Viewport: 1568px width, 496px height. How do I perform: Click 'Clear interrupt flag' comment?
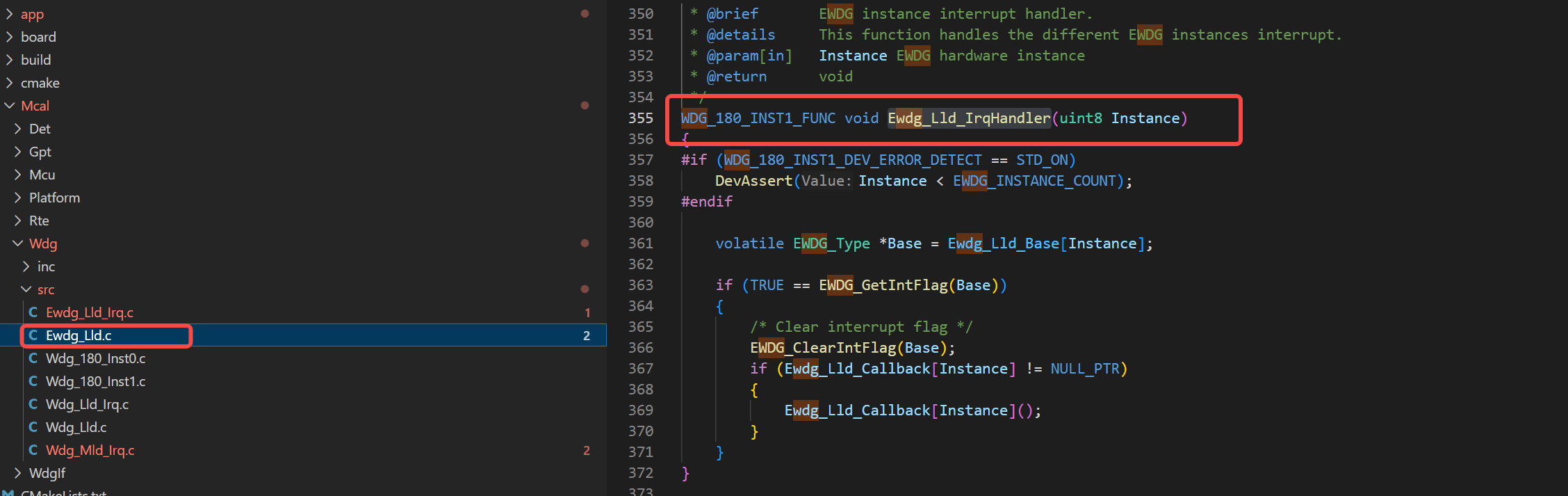[861, 327]
